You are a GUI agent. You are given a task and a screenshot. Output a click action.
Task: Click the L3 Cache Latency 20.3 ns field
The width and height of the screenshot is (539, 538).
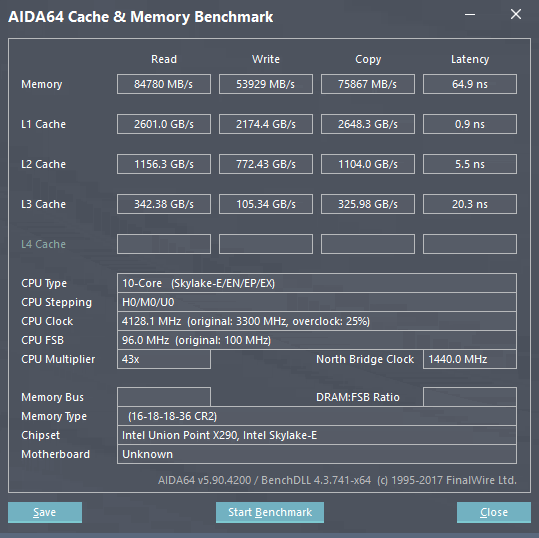pos(470,204)
